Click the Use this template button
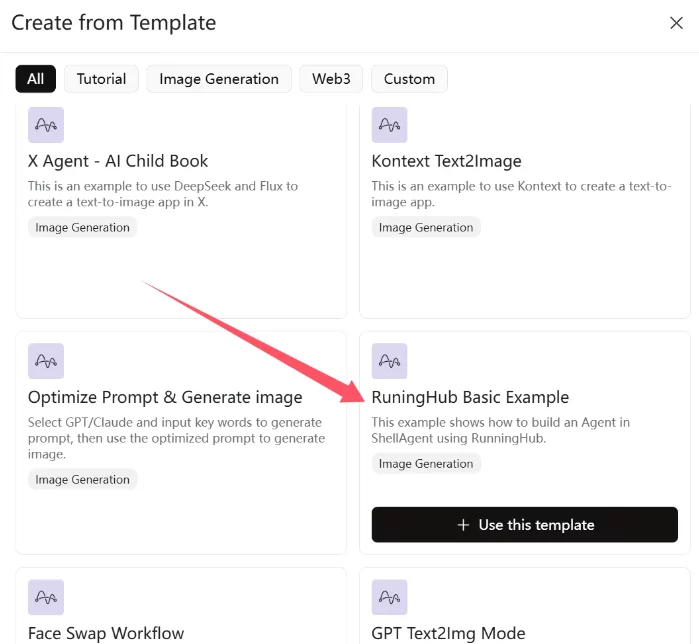 (525, 525)
